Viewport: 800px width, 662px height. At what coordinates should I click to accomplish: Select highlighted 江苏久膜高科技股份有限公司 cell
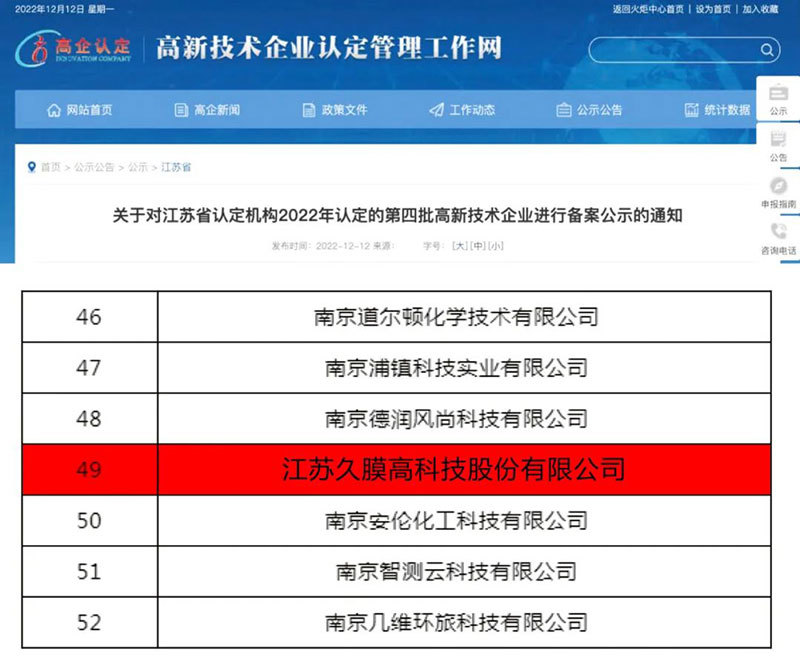pos(464,470)
